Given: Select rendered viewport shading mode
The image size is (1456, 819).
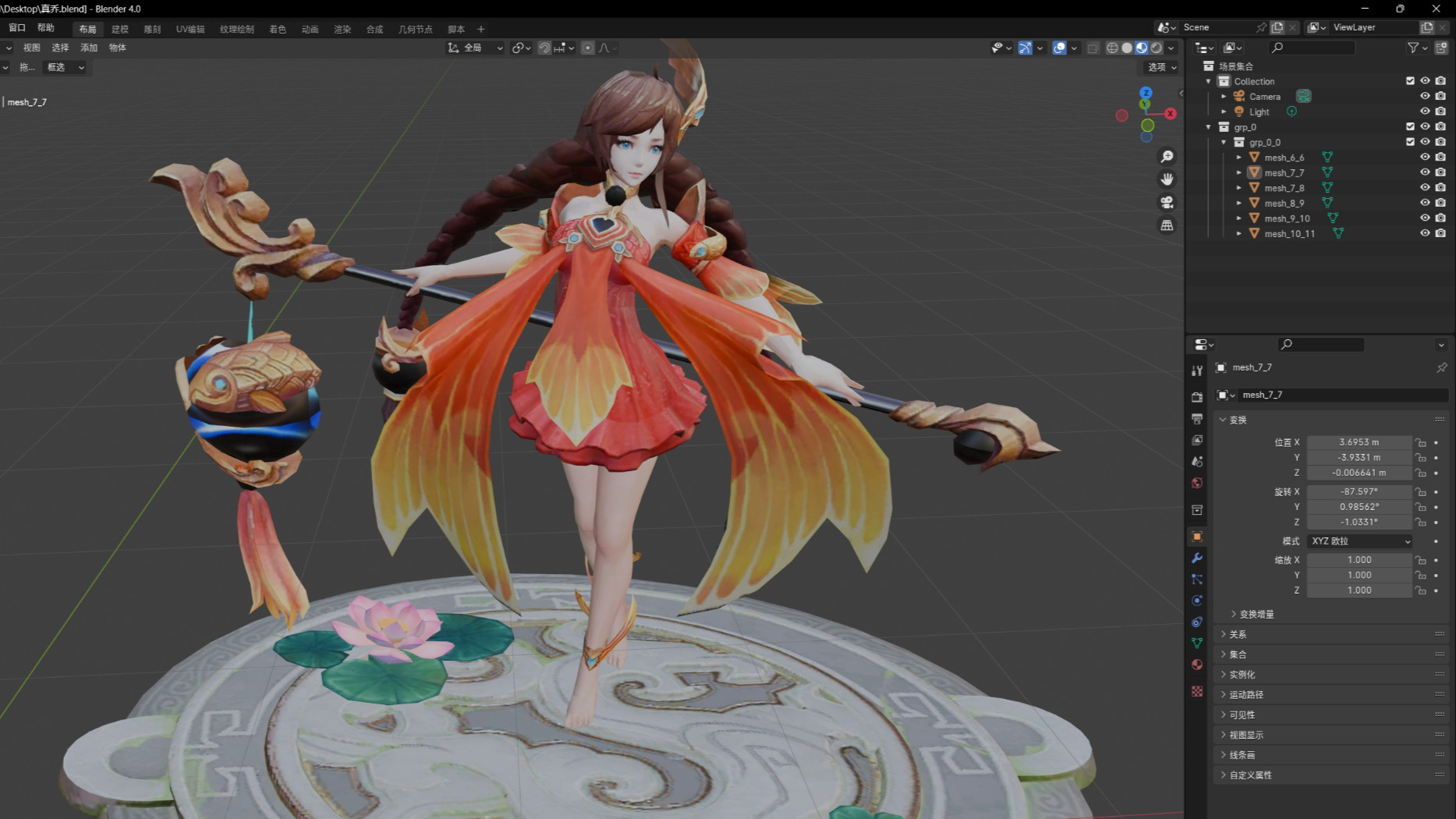Looking at the screenshot, I should coord(1157,48).
